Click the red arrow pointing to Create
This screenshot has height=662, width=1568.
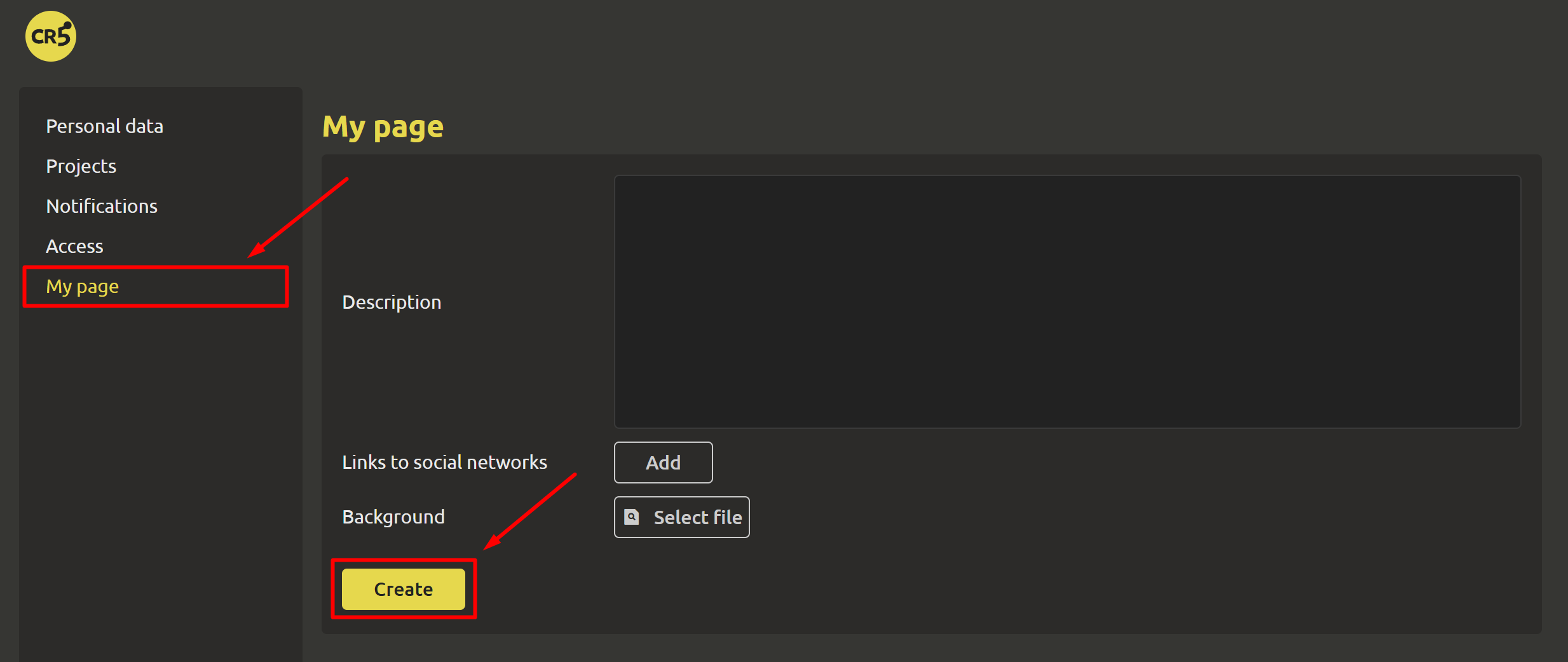529,511
